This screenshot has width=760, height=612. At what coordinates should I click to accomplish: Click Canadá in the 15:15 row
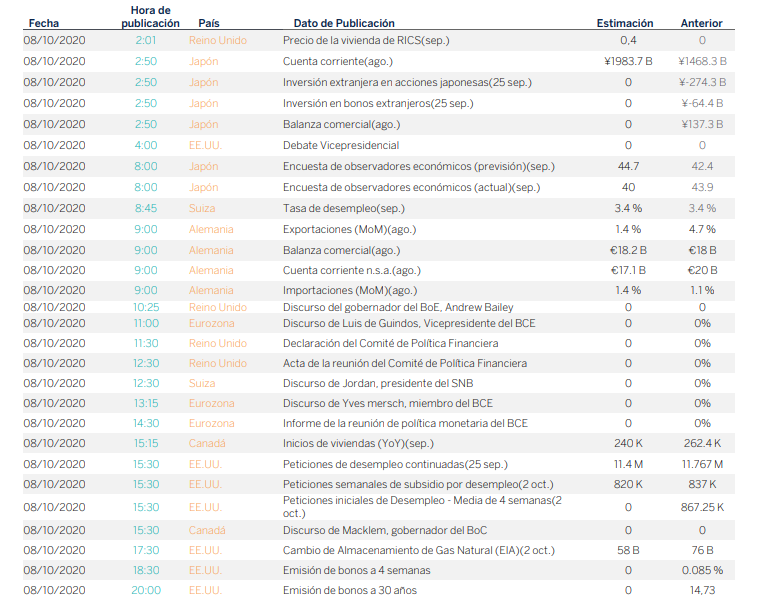click(207, 443)
